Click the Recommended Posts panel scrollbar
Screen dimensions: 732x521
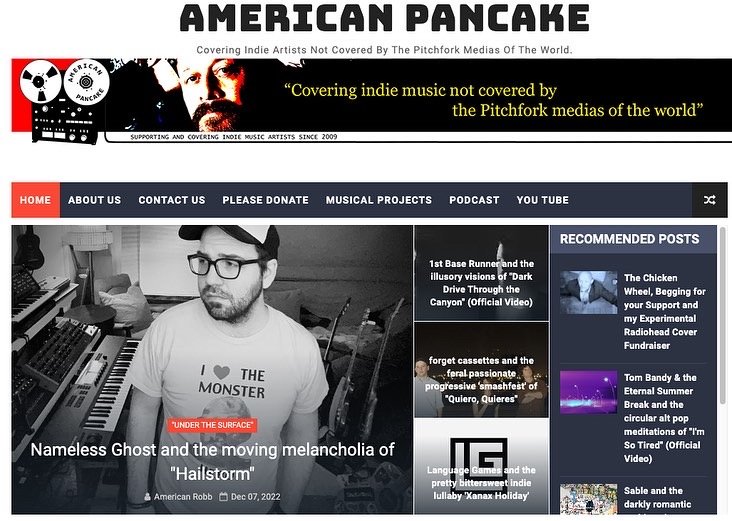(724, 315)
